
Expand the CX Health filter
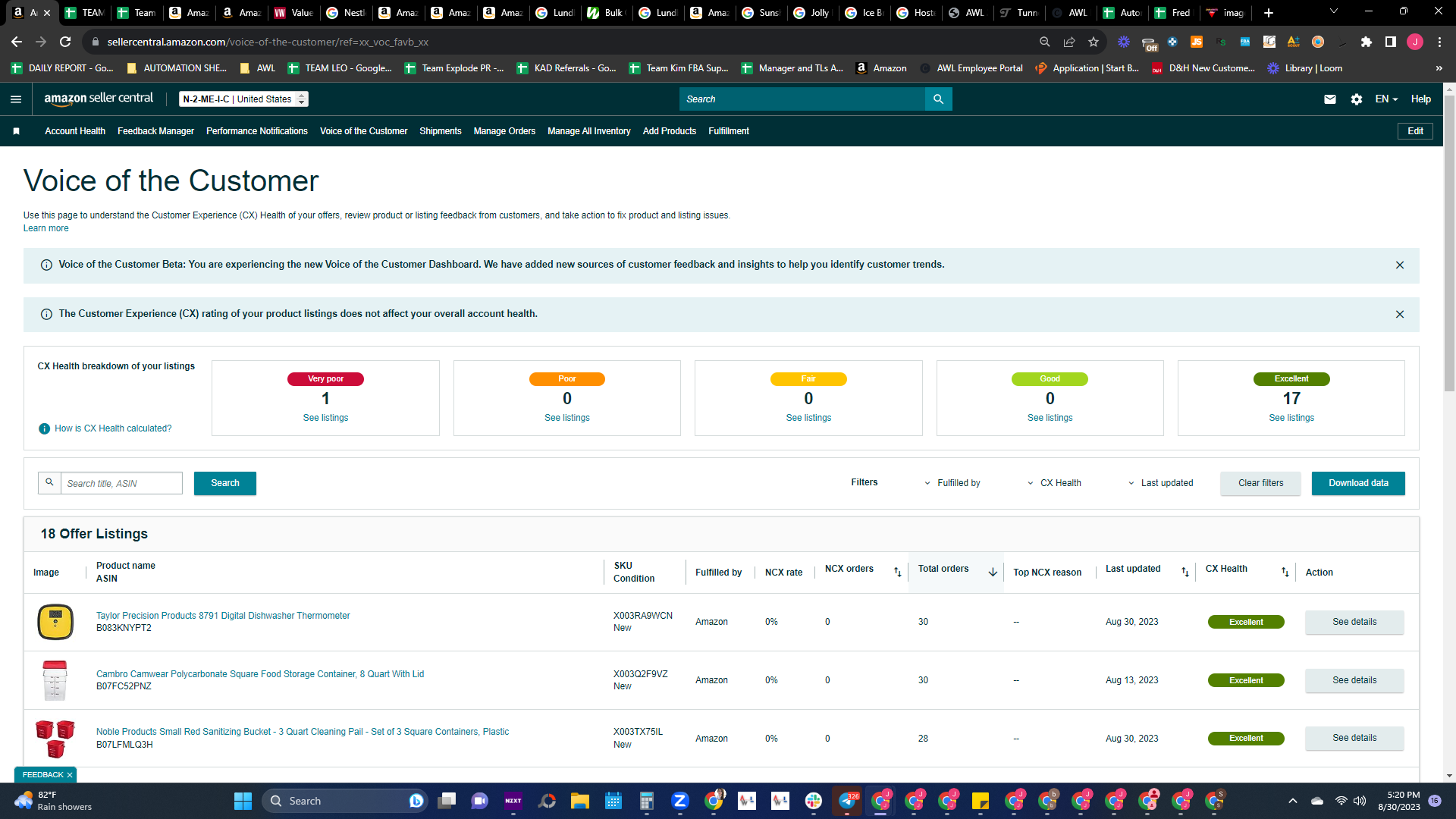(x=1055, y=483)
